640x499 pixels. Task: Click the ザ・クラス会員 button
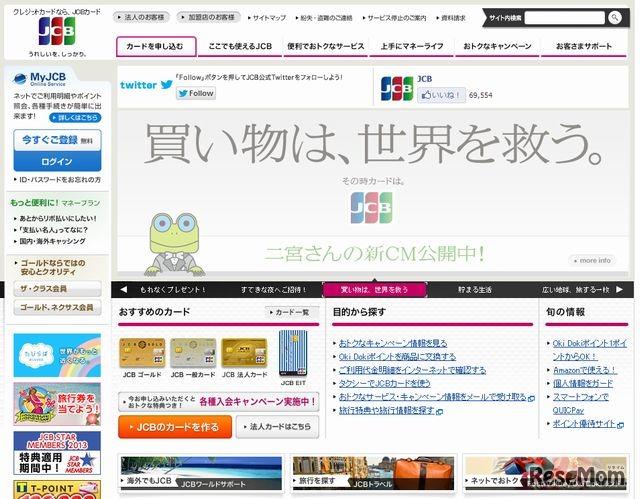point(57,288)
